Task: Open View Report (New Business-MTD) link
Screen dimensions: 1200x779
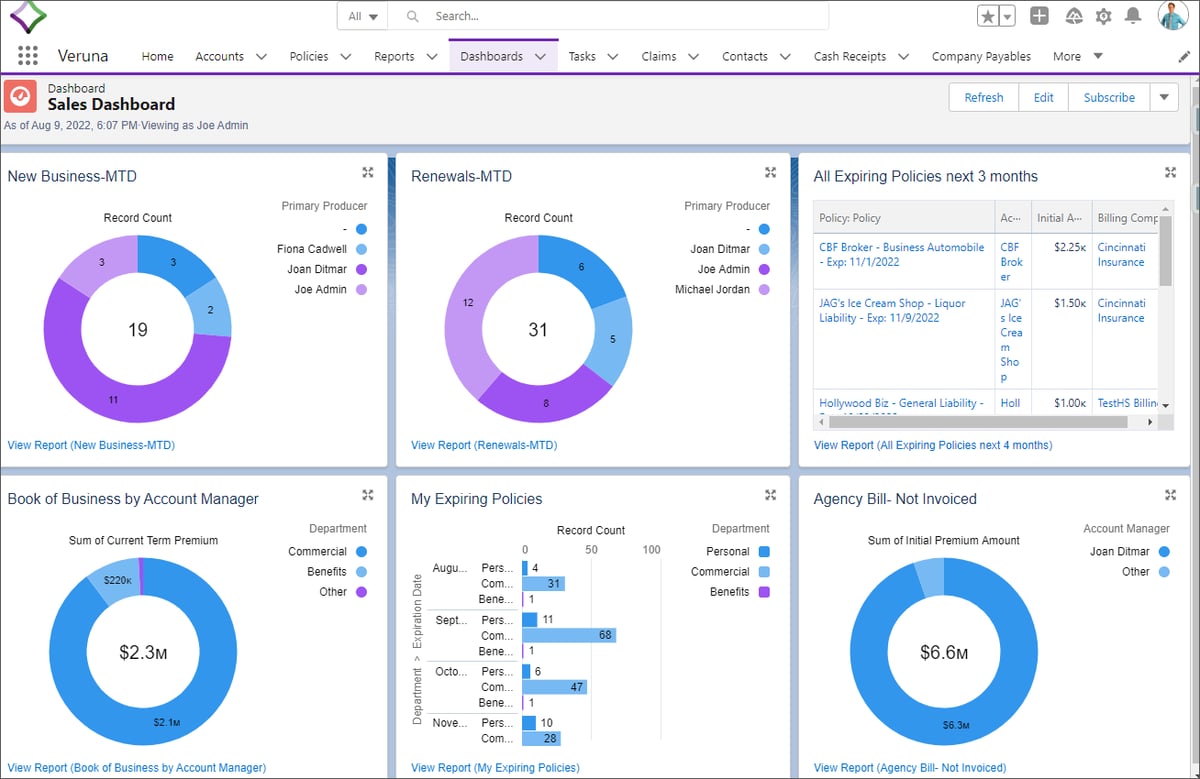Action: tap(91, 445)
